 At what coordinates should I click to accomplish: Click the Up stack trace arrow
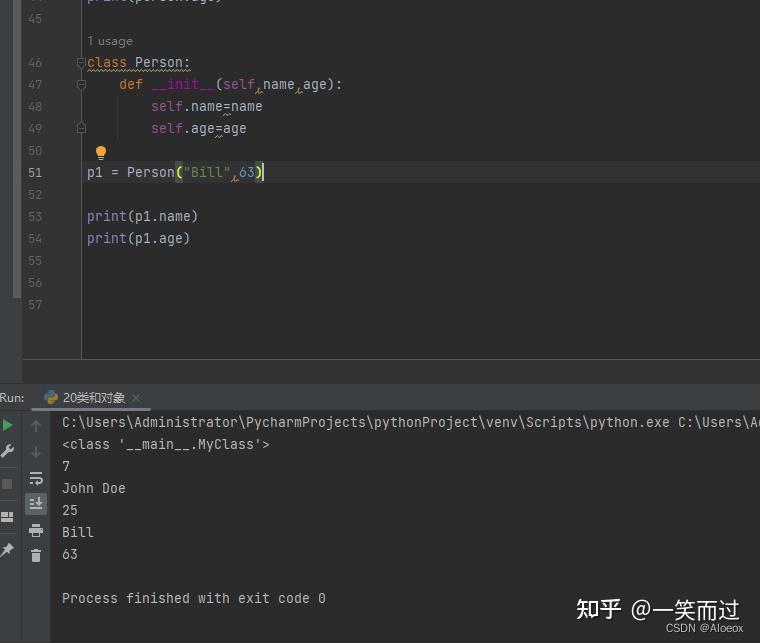click(36, 426)
